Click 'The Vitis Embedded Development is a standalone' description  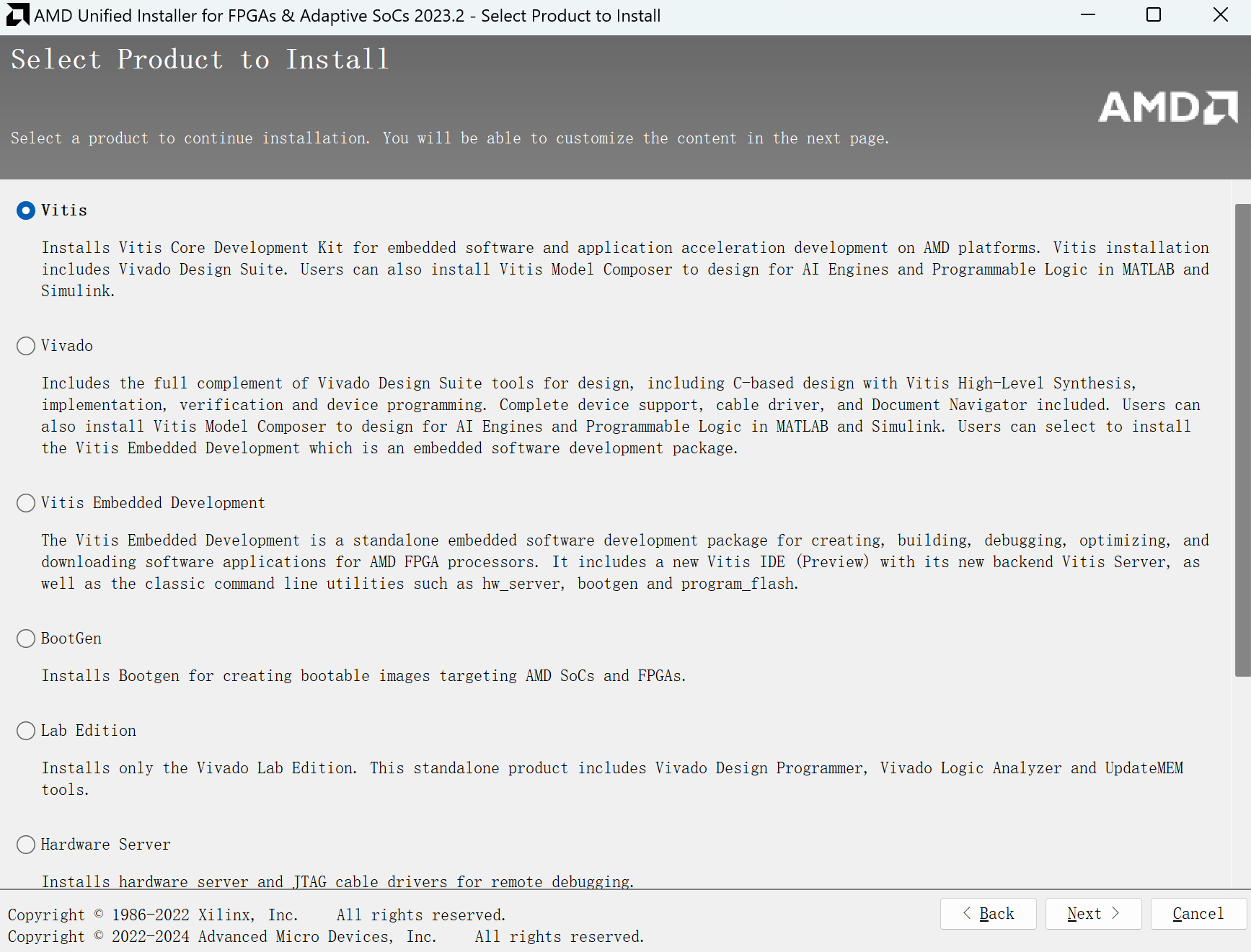(x=625, y=562)
